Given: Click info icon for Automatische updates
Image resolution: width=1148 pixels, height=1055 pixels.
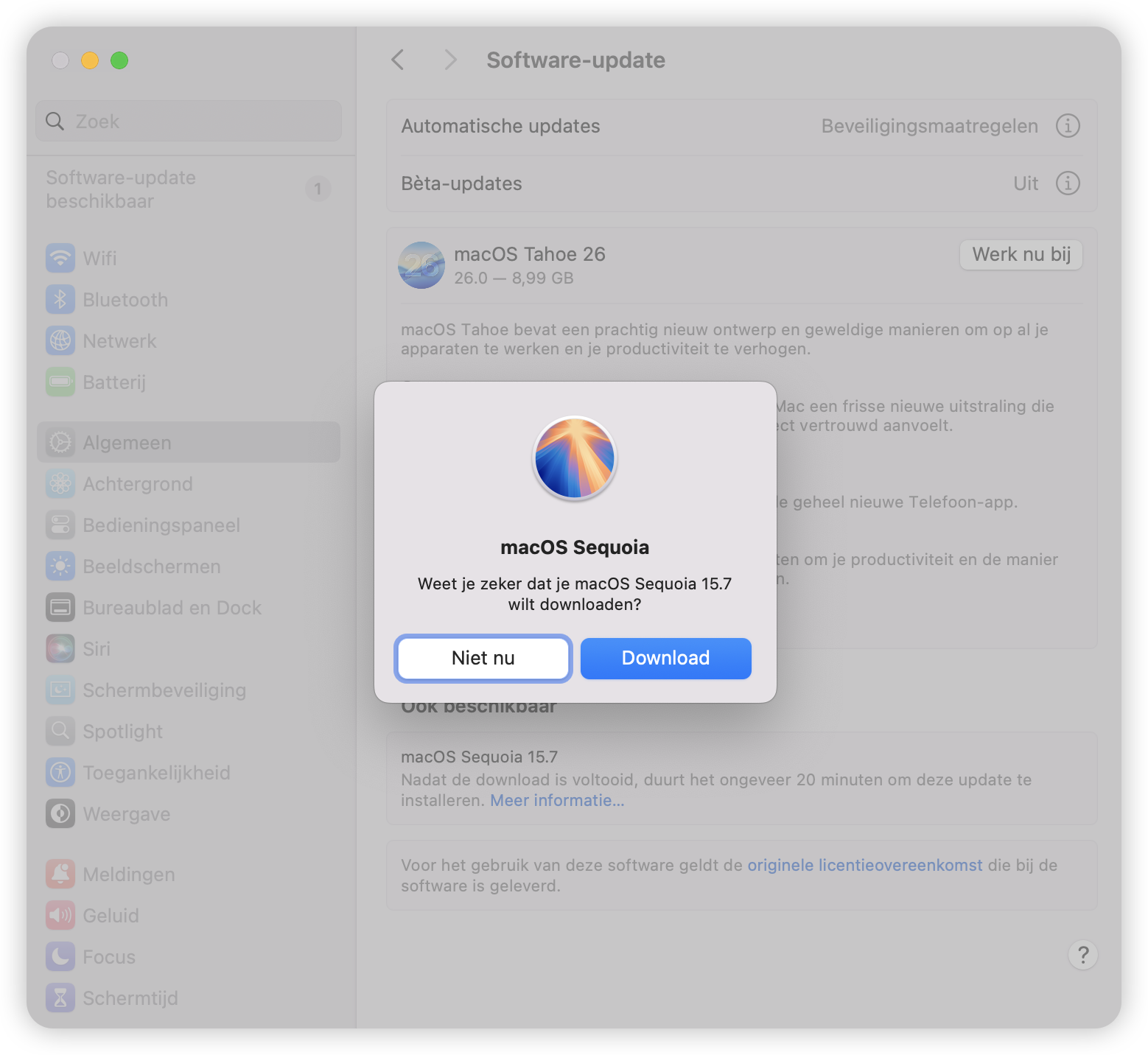Looking at the screenshot, I should click(1068, 126).
